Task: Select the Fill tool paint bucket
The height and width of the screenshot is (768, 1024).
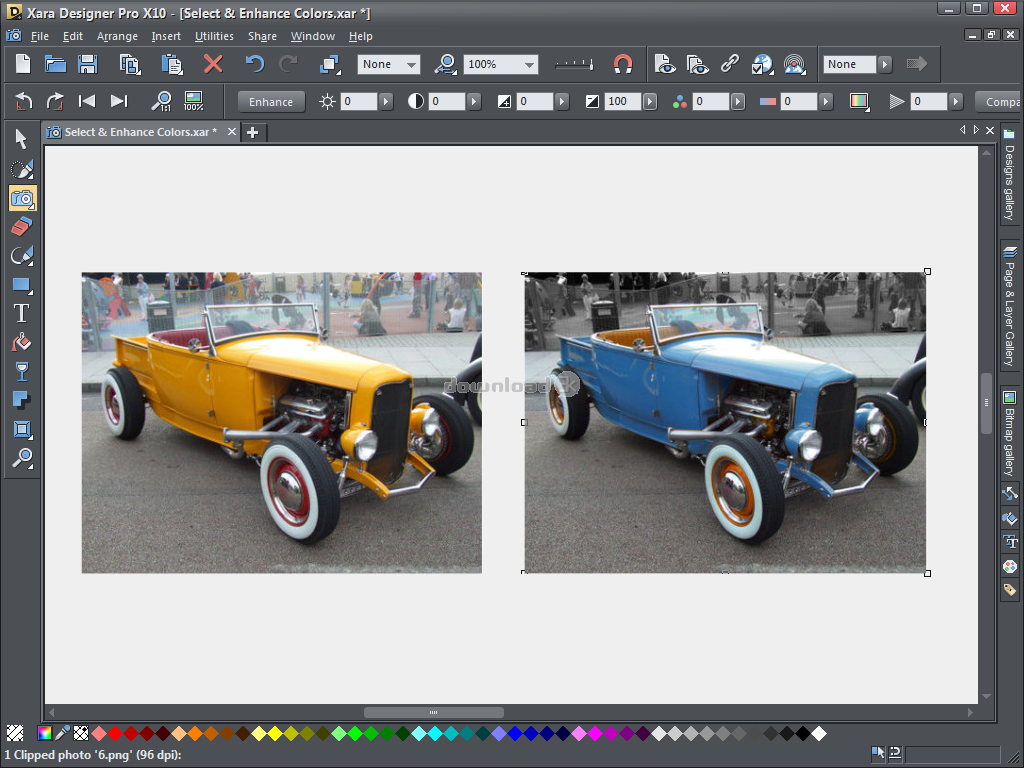Action: pos(22,343)
